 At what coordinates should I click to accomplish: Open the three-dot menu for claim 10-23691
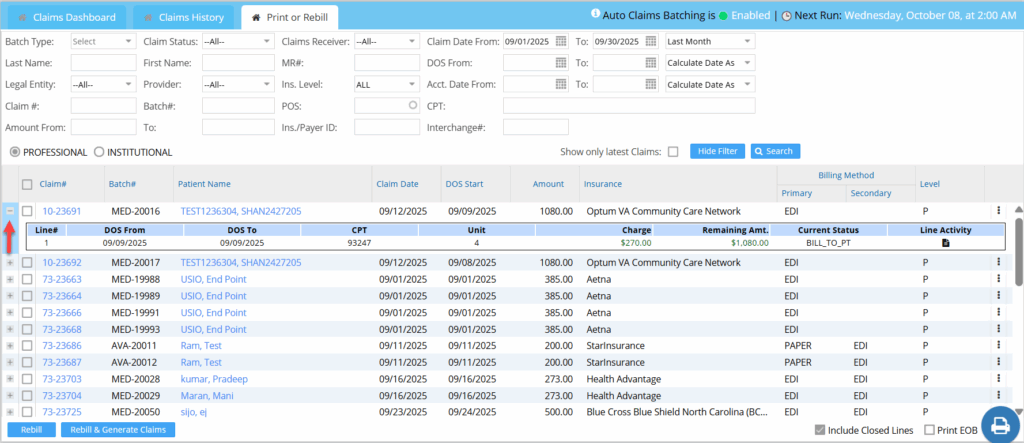click(998, 211)
